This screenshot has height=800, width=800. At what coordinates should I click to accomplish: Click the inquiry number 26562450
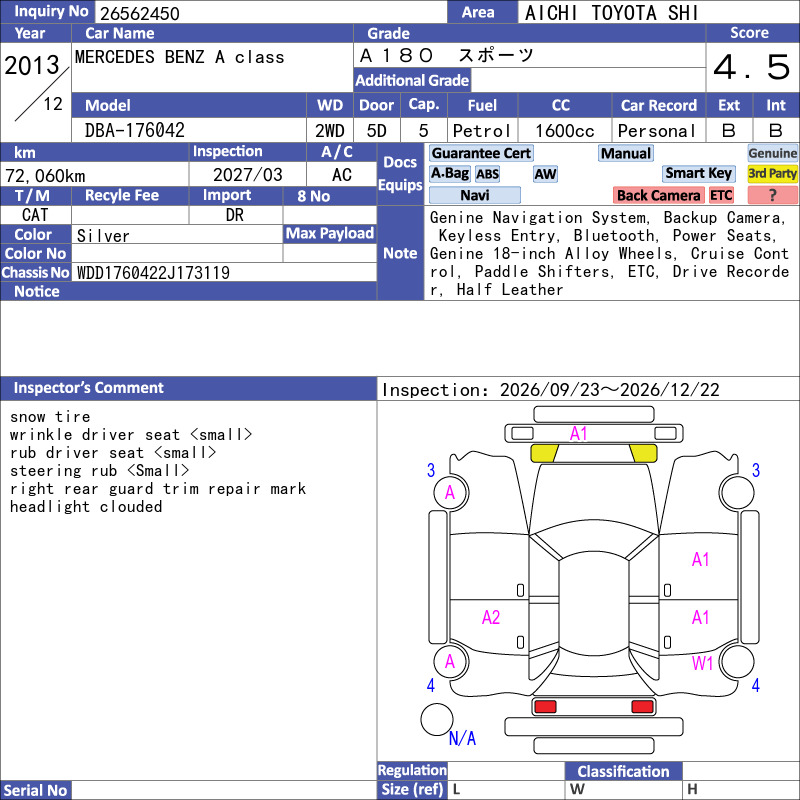click(139, 13)
